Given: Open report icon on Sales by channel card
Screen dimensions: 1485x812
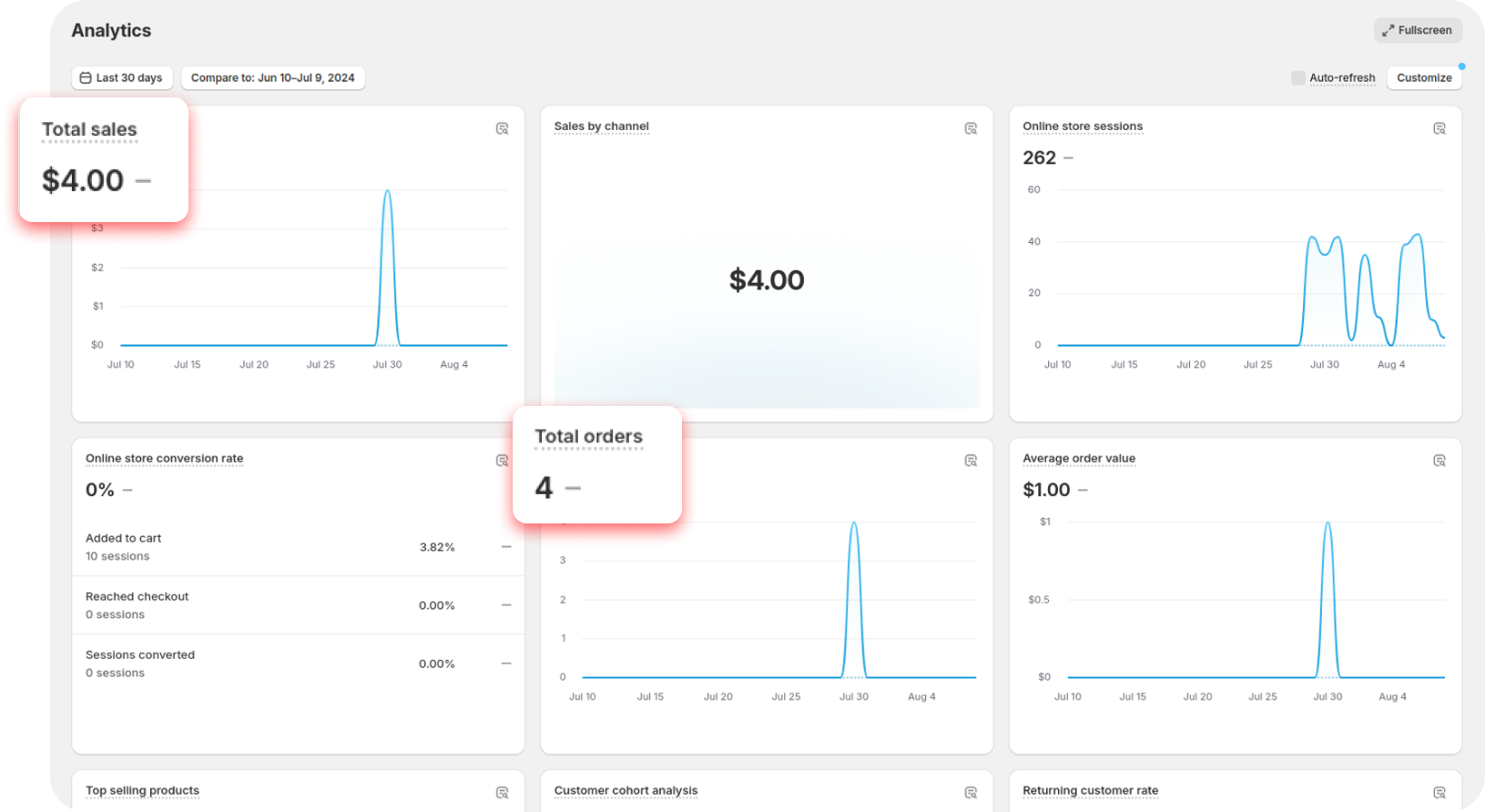Looking at the screenshot, I should 971,128.
